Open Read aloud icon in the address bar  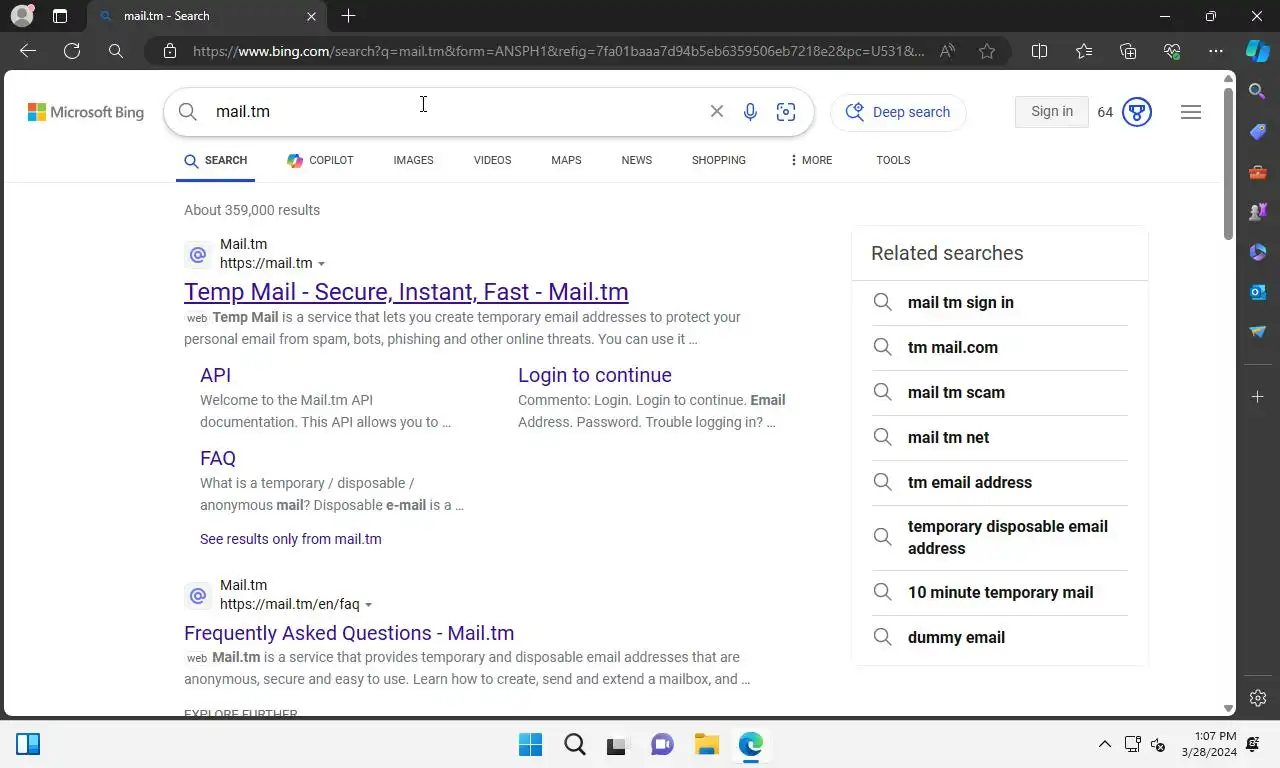pos(947,51)
